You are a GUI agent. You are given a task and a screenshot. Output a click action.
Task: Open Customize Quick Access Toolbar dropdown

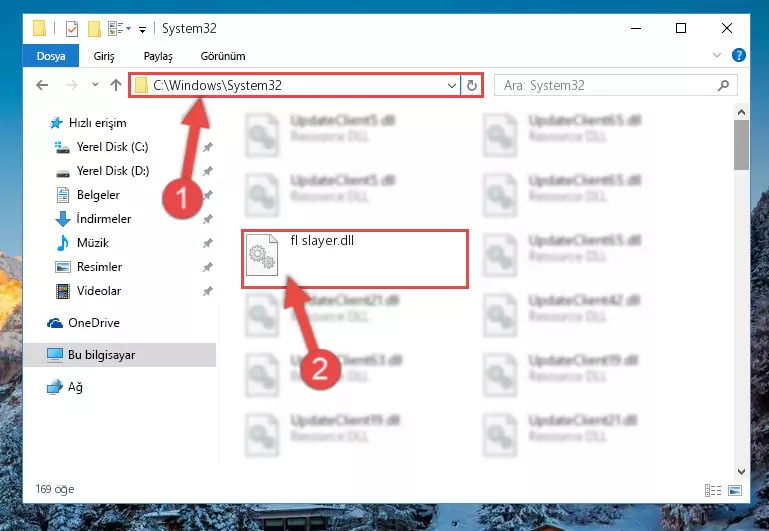142,29
